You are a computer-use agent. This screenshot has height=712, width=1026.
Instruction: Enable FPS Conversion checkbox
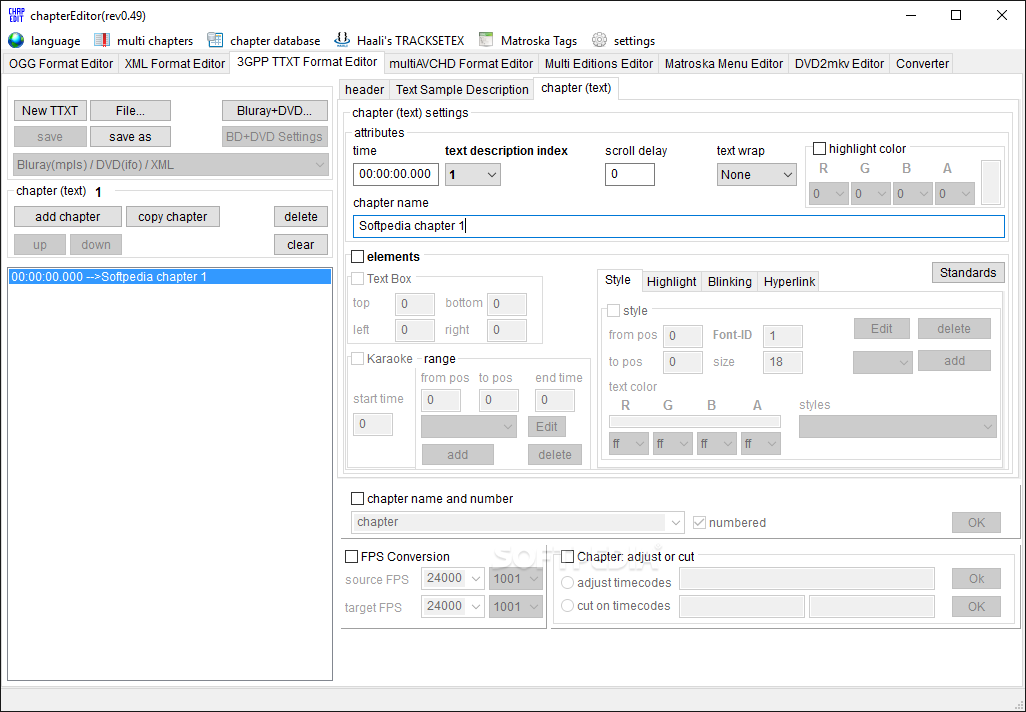[x=351, y=557]
